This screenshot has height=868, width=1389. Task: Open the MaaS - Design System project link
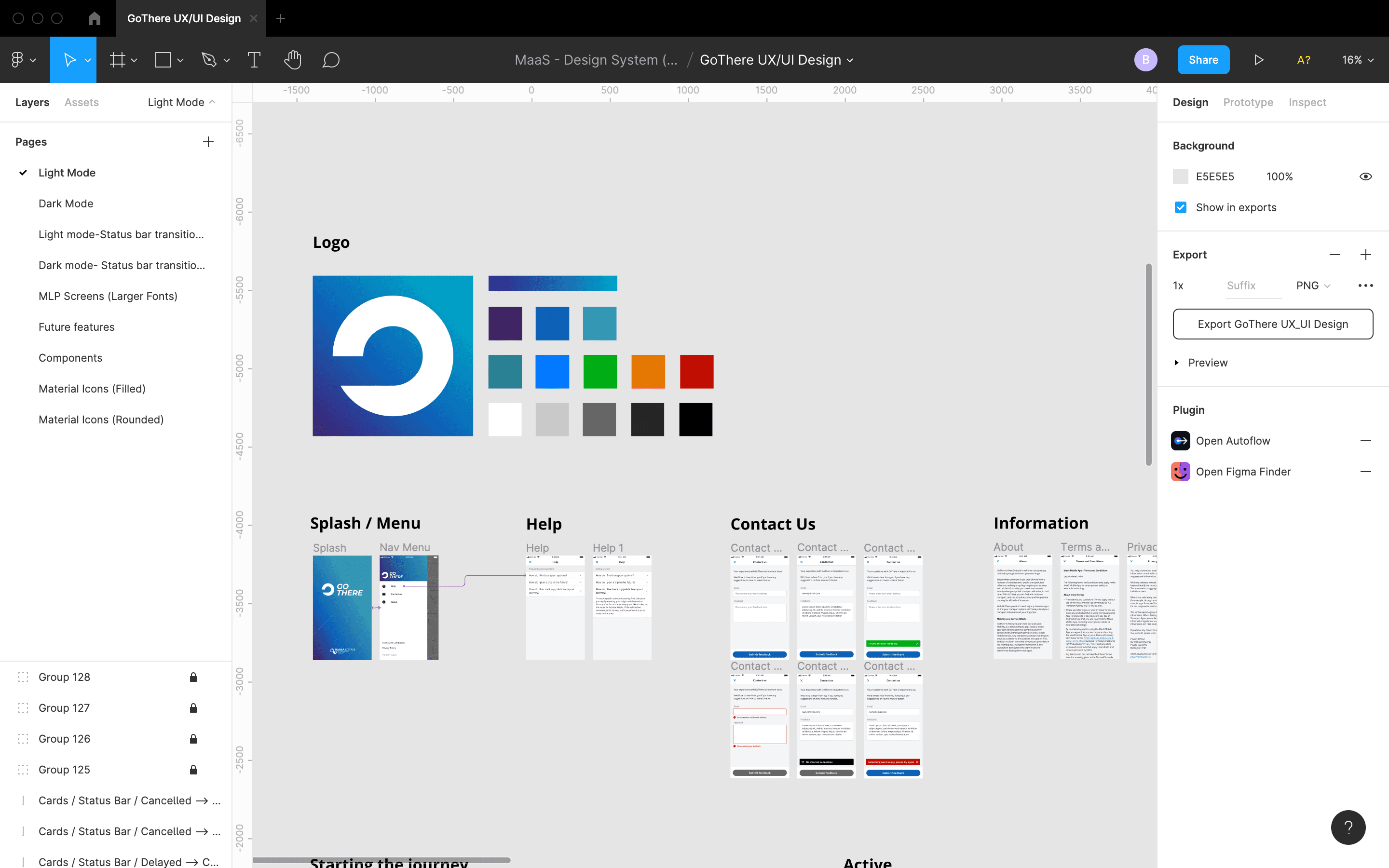[596, 60]
